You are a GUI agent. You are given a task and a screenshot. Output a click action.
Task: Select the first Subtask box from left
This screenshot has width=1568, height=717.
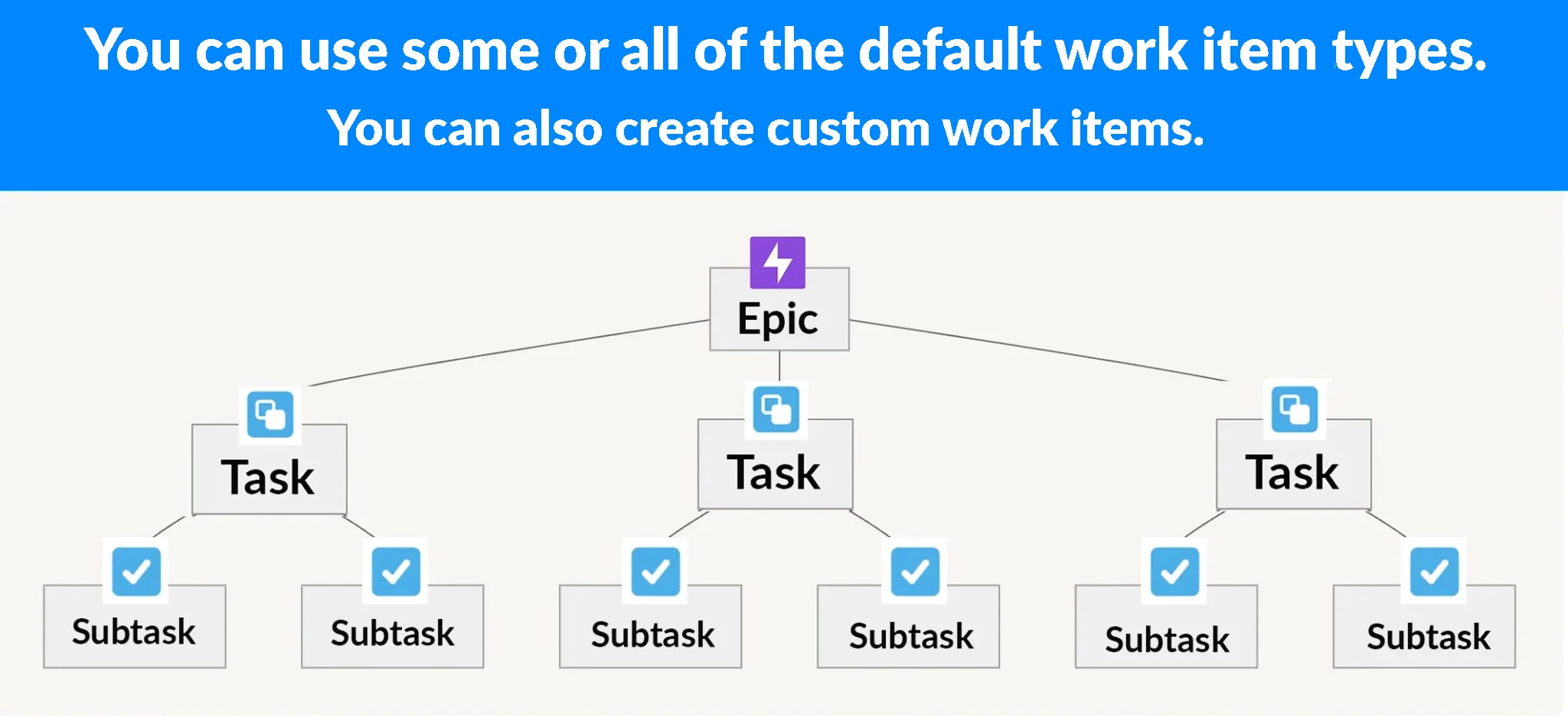coord(135,627)
